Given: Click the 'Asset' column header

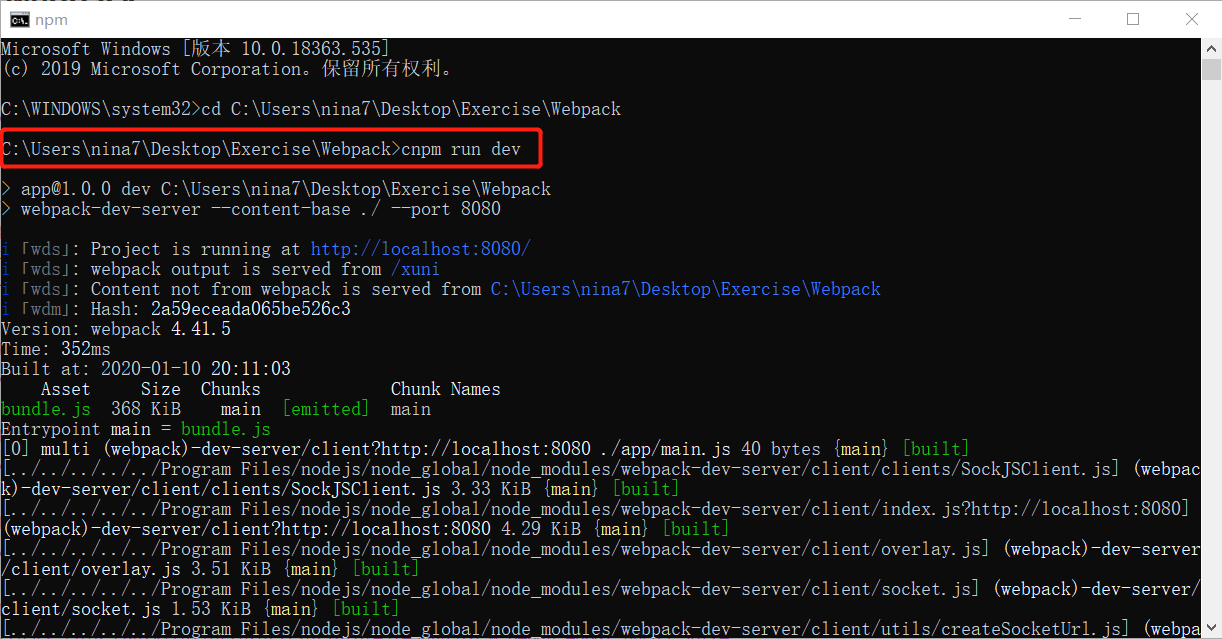Looking at the screenshot, I should tap(66, 389).
